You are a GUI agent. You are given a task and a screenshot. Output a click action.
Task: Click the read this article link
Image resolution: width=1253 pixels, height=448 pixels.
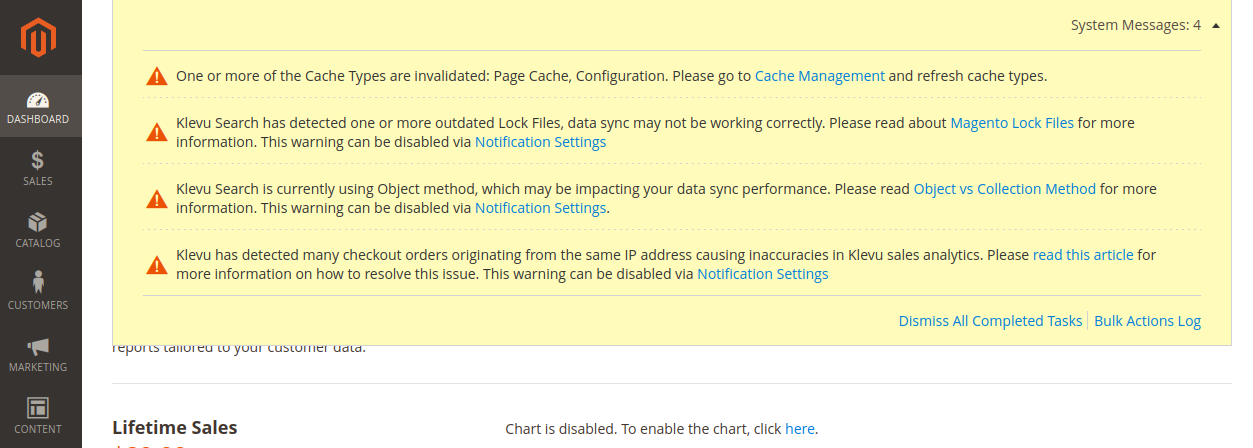1082,255
